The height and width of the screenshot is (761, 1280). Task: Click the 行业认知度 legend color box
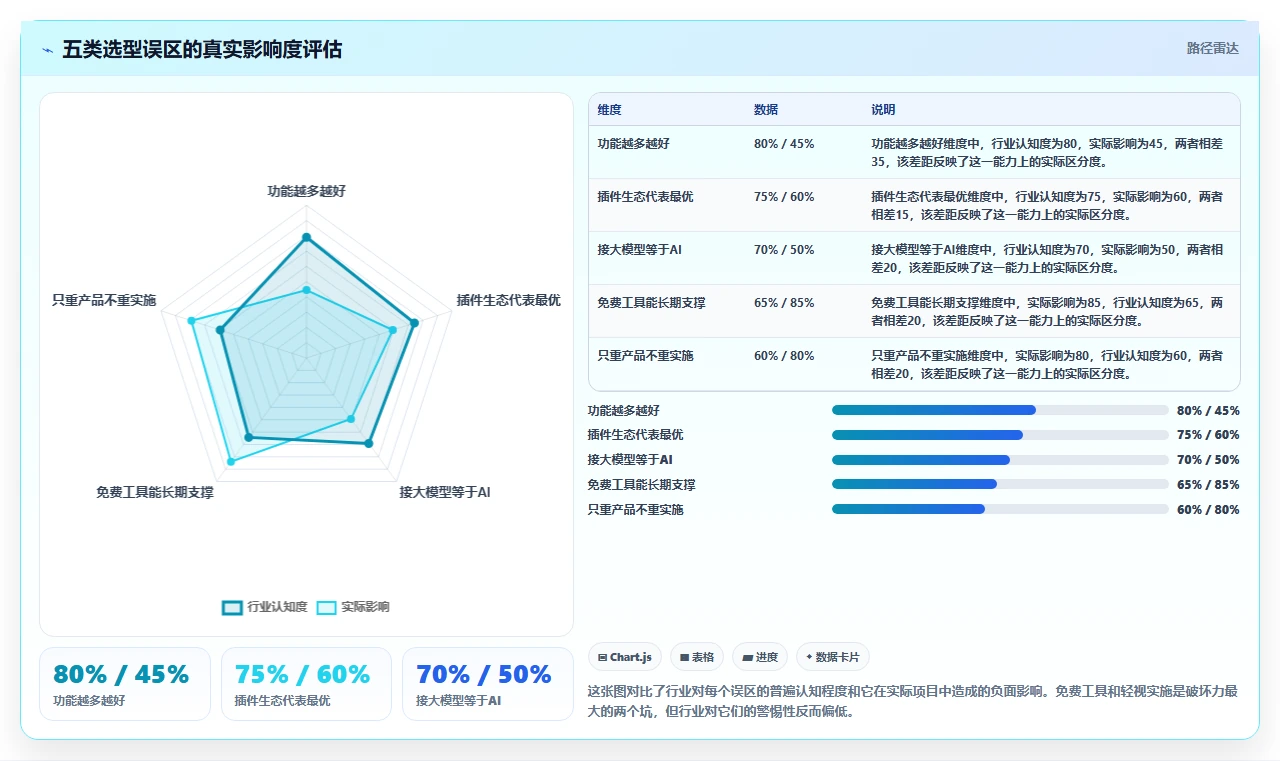[232, 607]
